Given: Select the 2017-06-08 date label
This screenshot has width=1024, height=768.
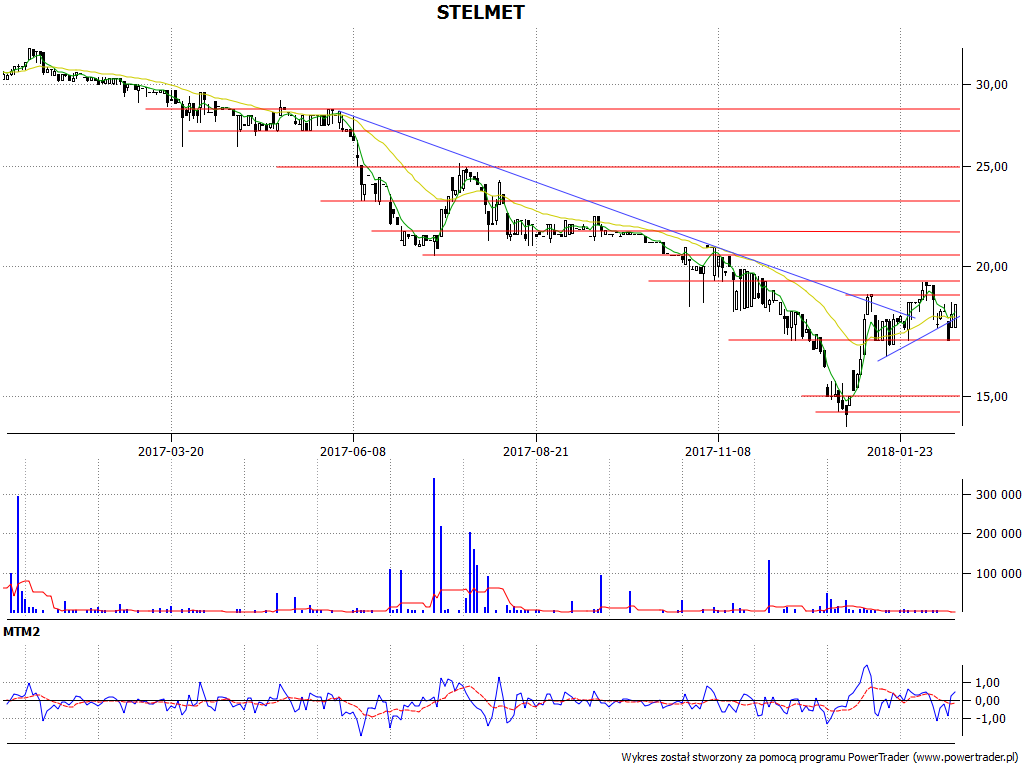Looking at the screenshot, I should point(353,451).
